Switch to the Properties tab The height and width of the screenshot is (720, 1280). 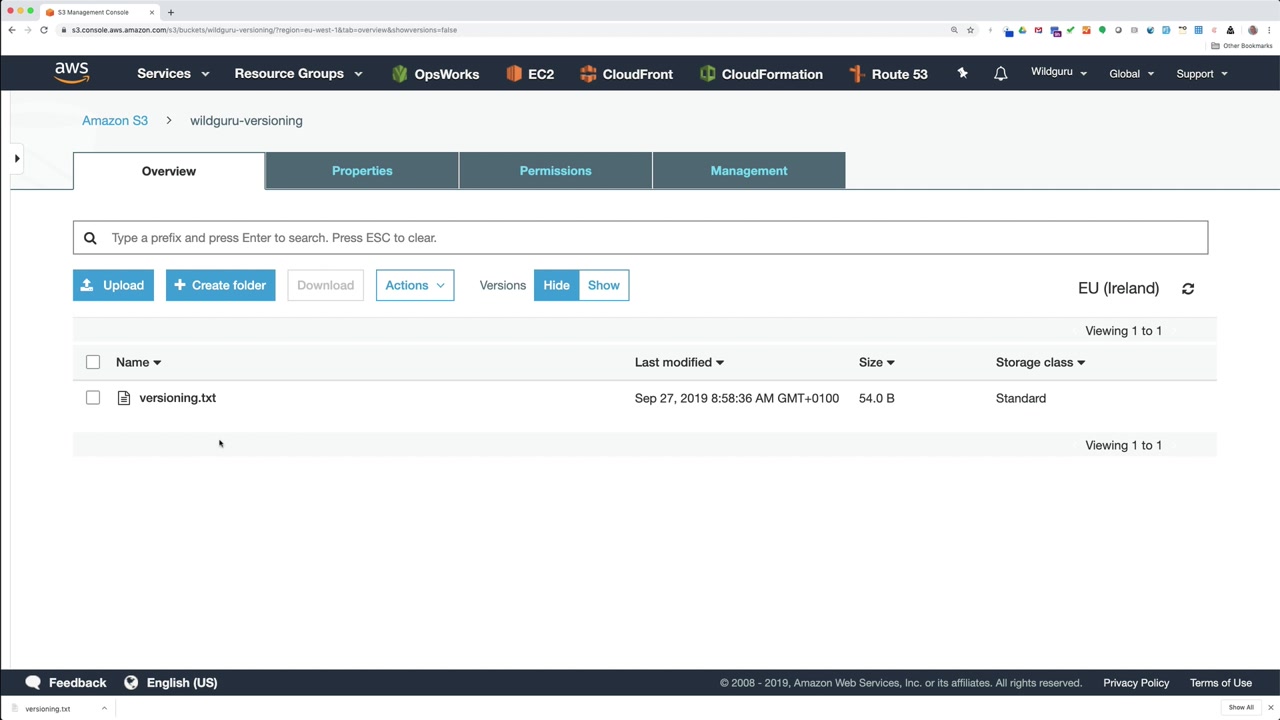[362, 171]
